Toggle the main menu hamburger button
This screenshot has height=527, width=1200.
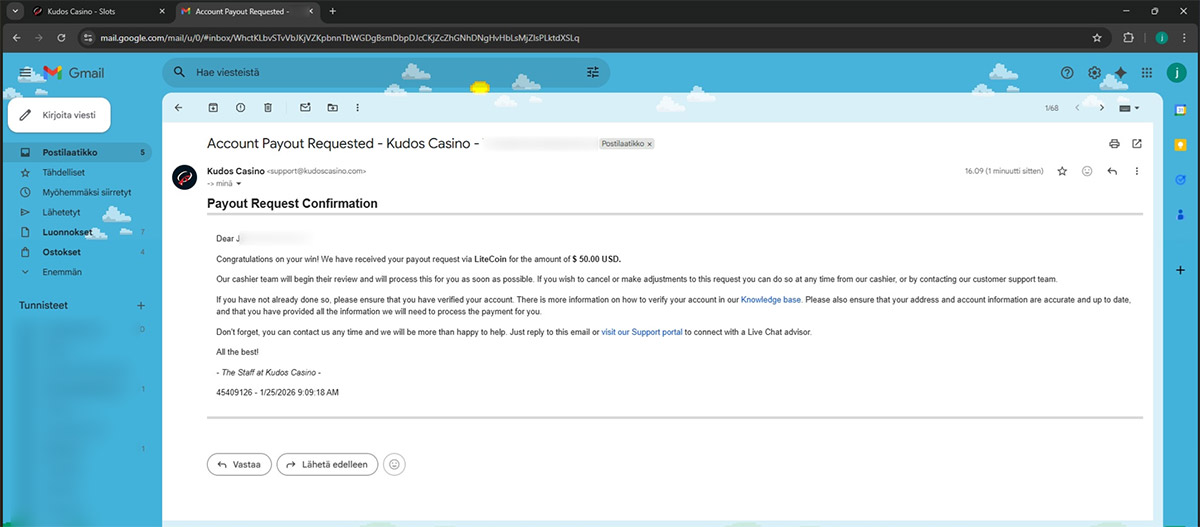(25, 73)
